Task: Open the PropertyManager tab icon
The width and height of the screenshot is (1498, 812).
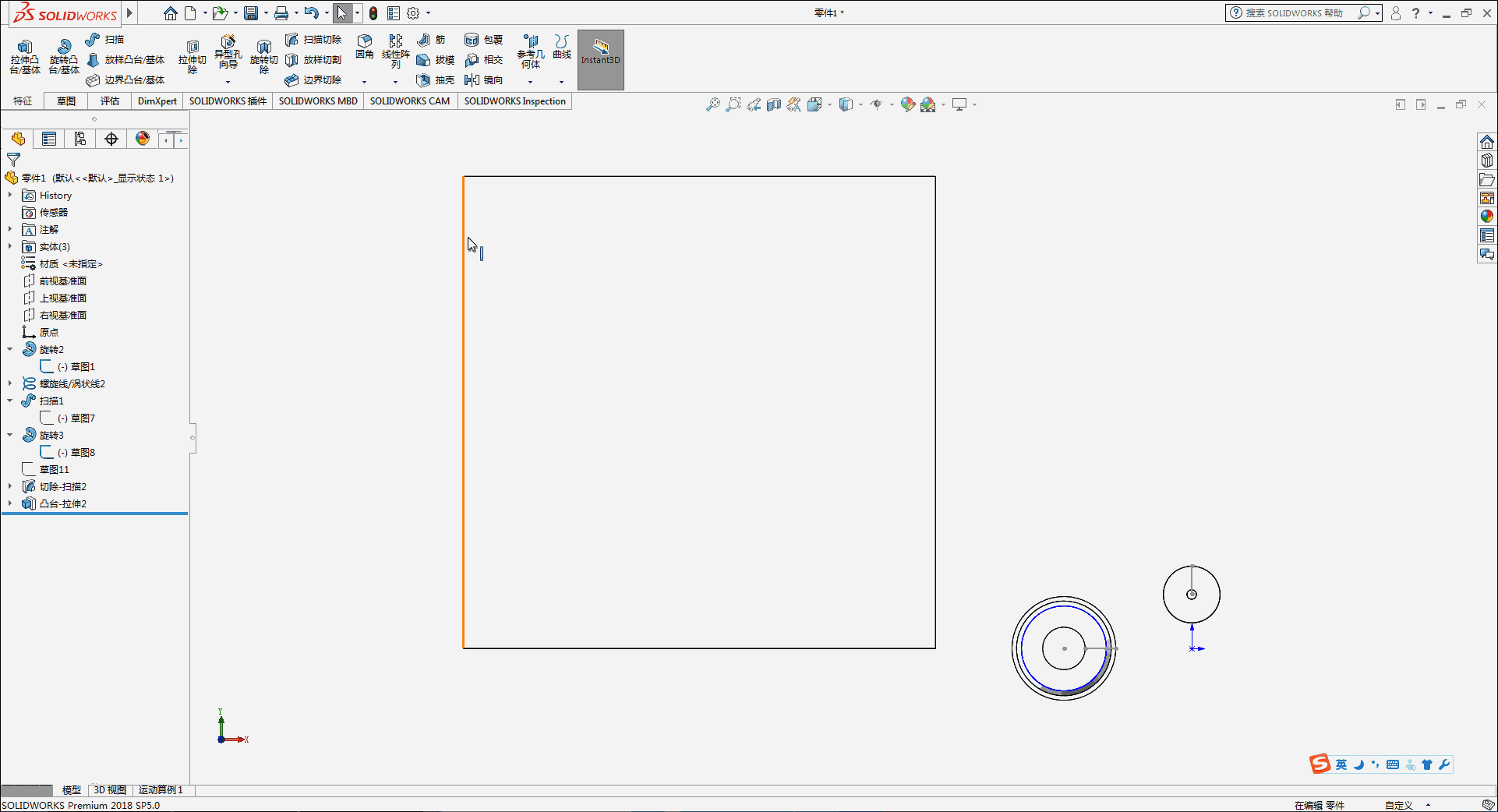Action: [x=49, y=139]
